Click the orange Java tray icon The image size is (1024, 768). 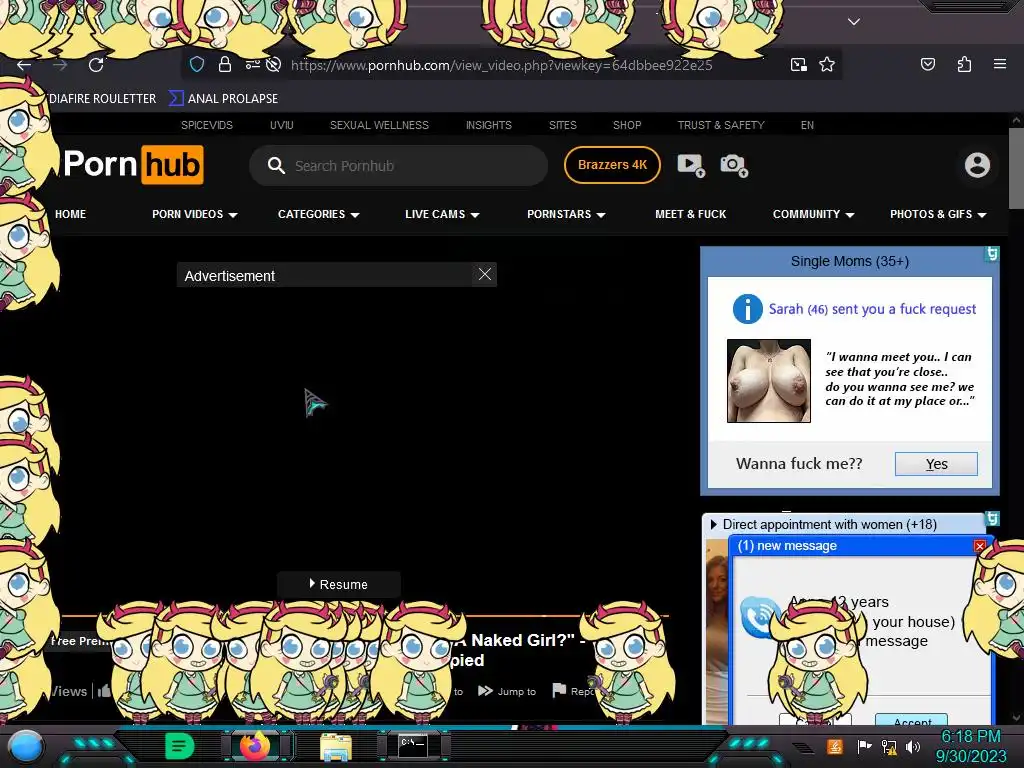pos(834,746)
